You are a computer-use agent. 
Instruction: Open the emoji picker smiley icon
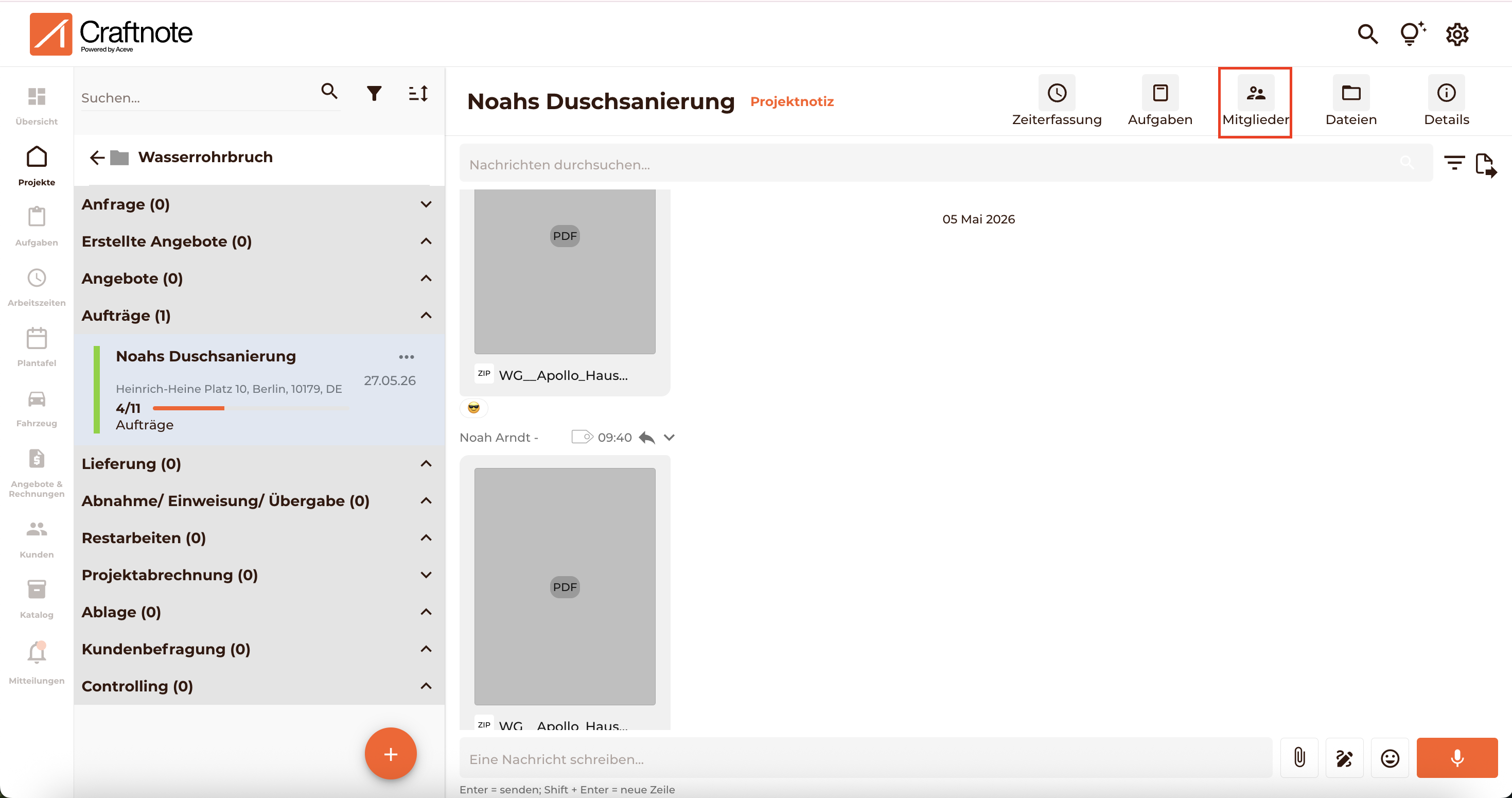click(1390, 757)
